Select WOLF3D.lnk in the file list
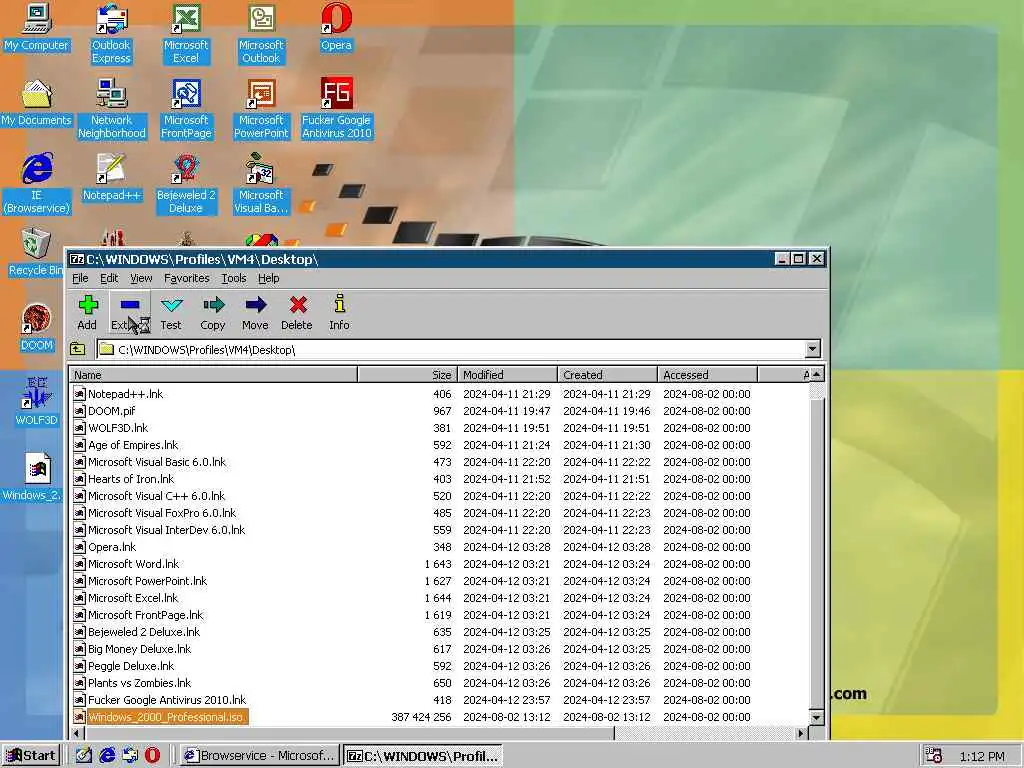Screen dimensions: 1024x768 440,428
